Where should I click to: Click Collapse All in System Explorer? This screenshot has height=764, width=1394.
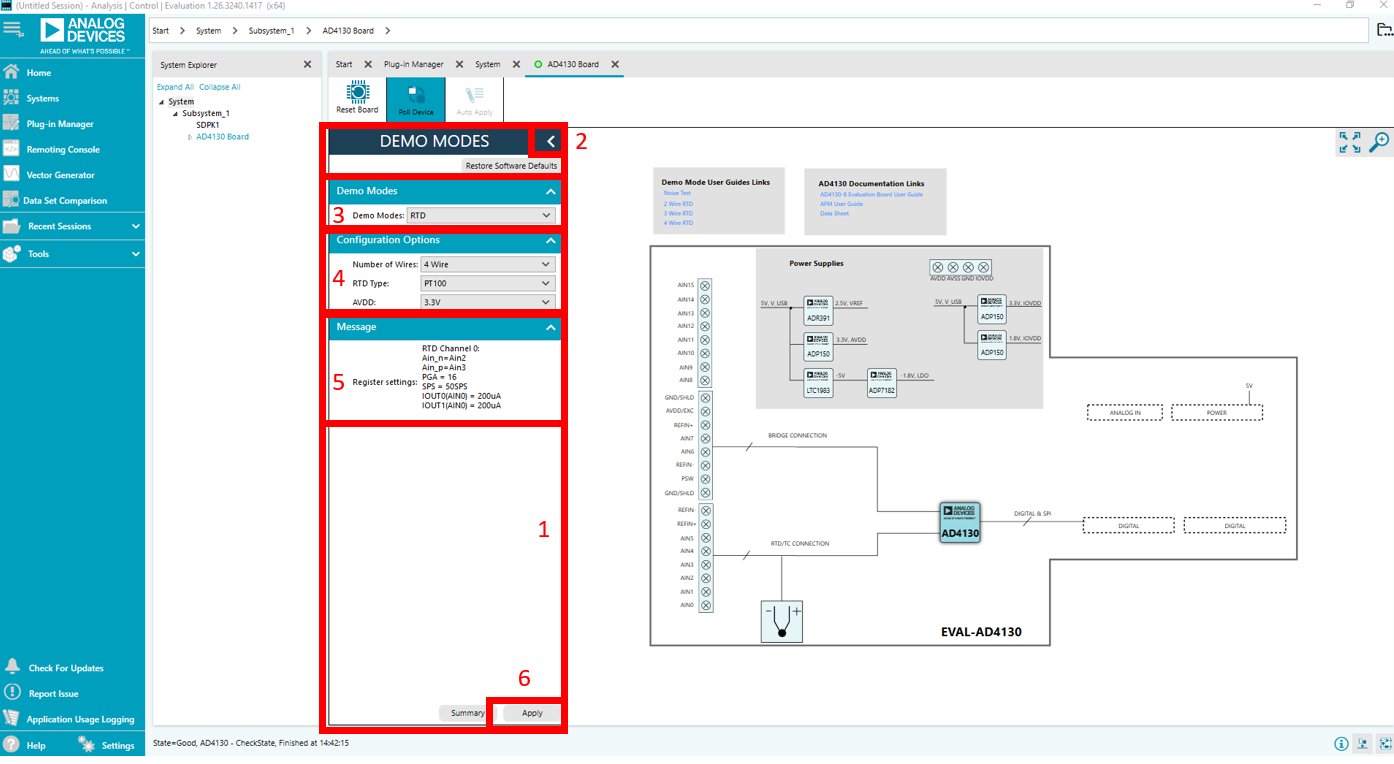click(x=220, y=87)
